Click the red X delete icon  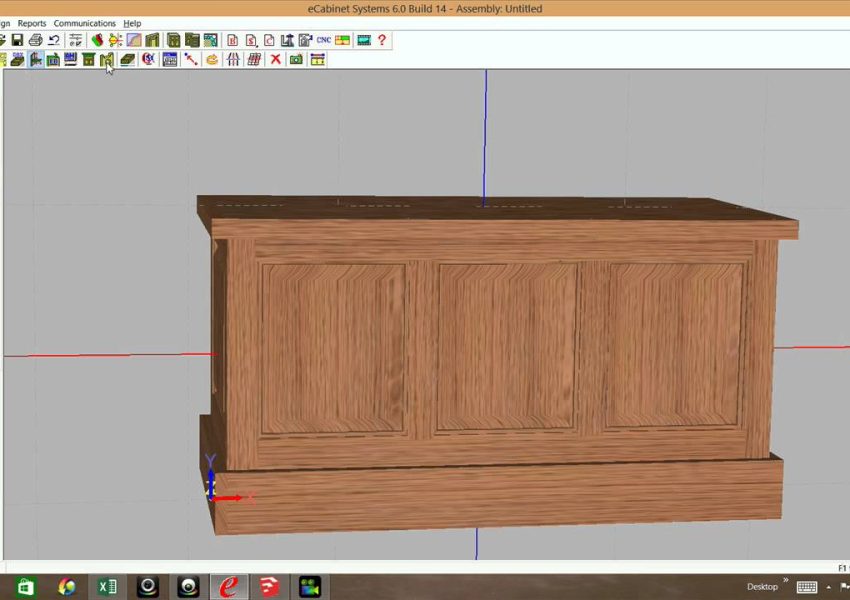click(x=276, y=60)
